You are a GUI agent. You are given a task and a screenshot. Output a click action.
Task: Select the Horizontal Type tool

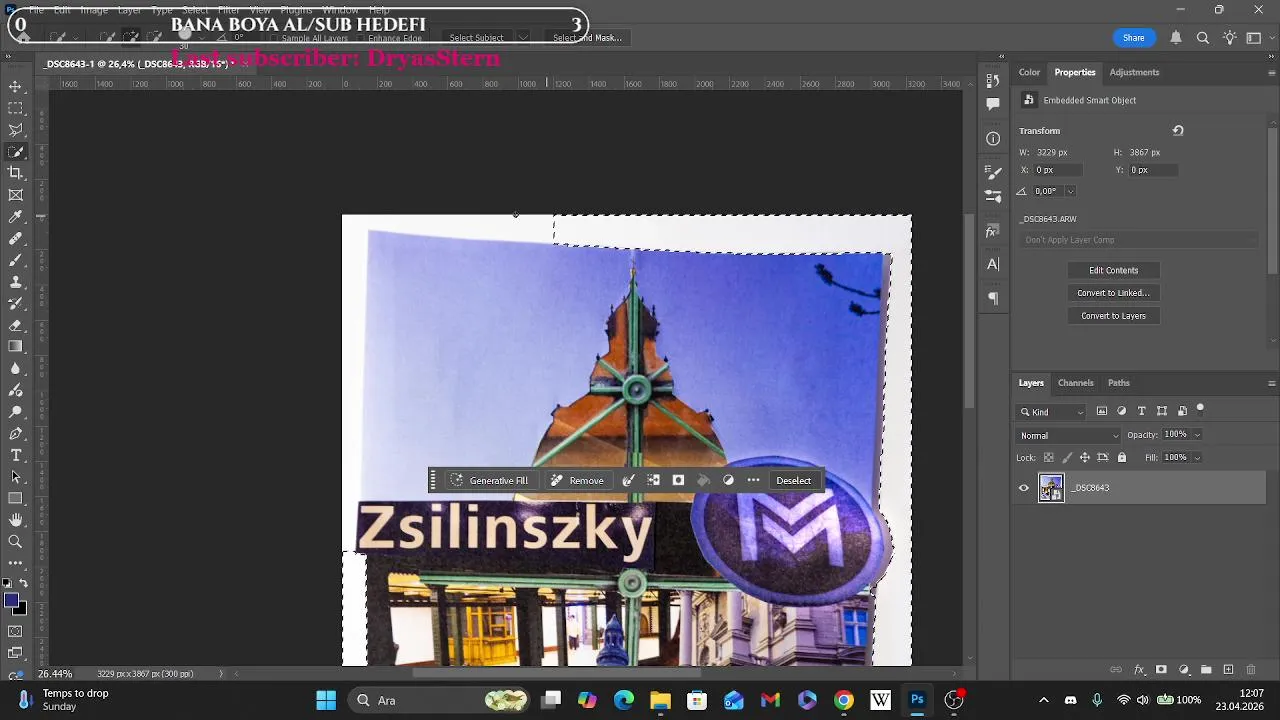15,455
